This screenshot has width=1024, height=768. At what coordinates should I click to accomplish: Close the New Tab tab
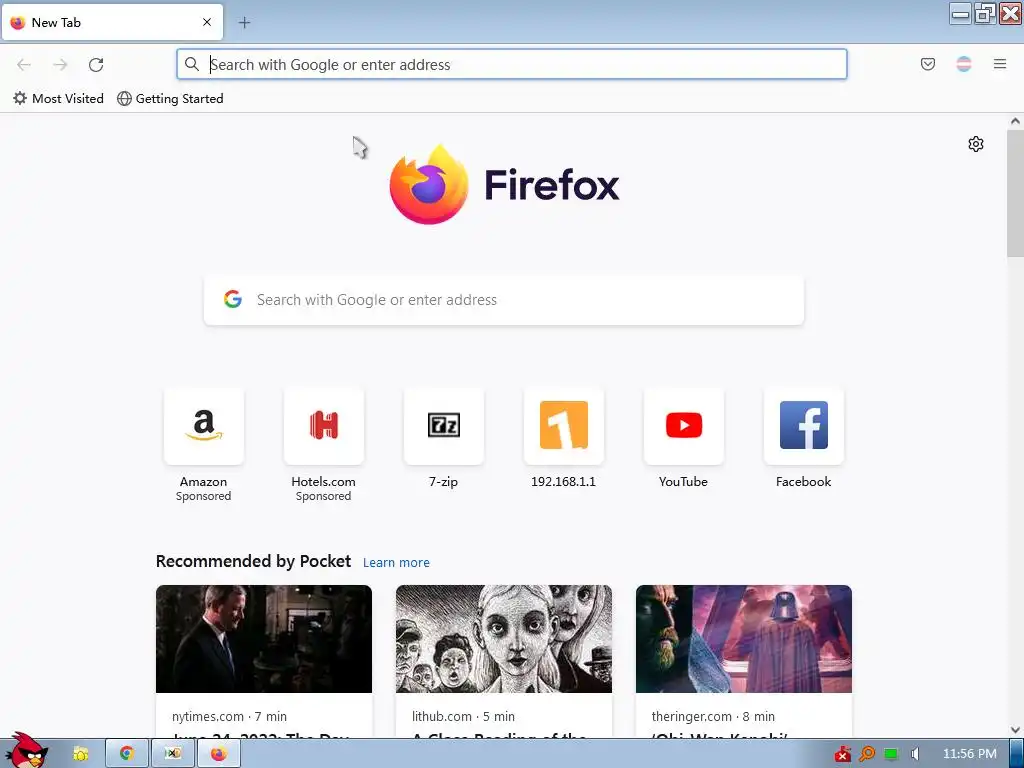[x=207, y=22]
